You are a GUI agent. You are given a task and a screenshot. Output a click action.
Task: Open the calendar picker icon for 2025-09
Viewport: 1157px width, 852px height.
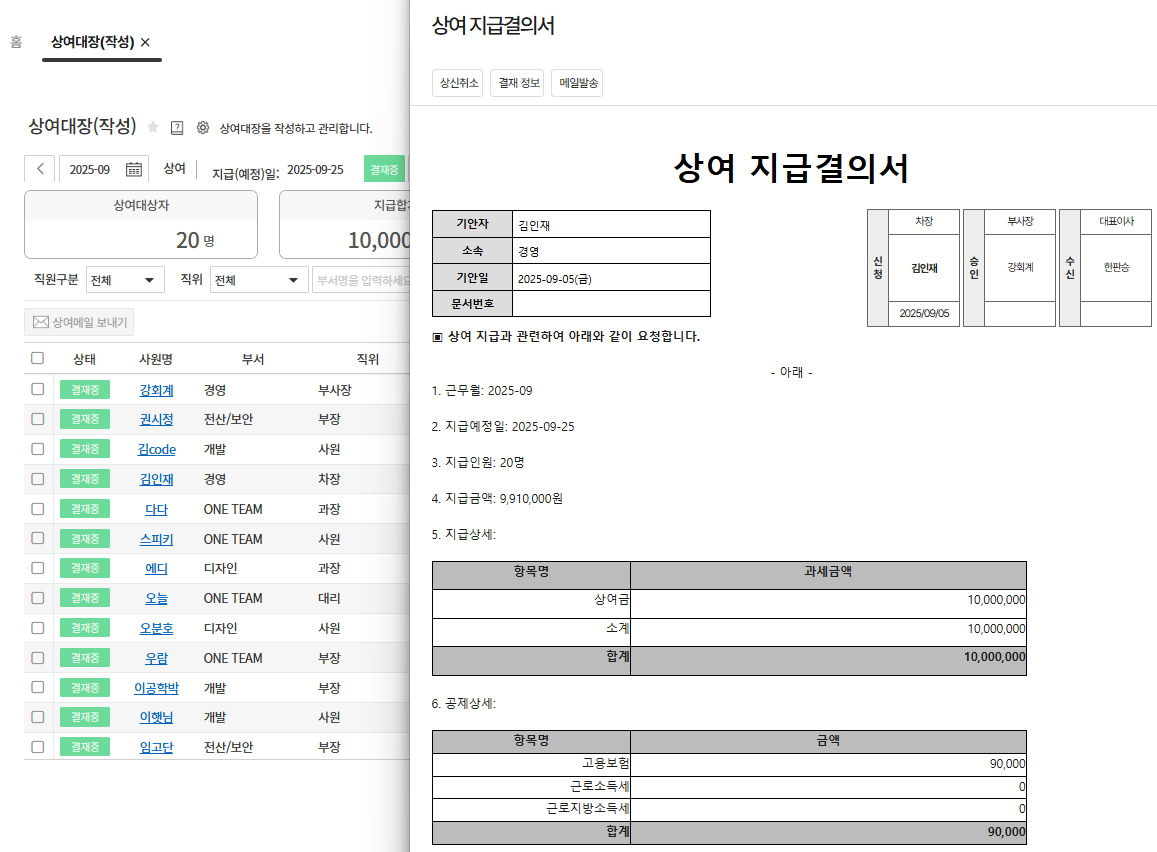point(133,169)
